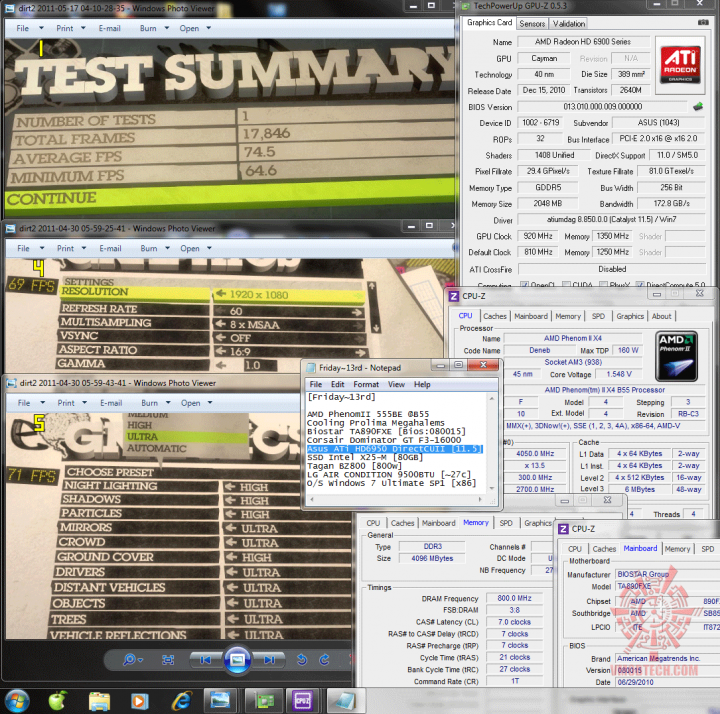Launch Windows Media Player from the taskbar
Image resolution: width=720 pixels, height=714 pixels.
140,701
